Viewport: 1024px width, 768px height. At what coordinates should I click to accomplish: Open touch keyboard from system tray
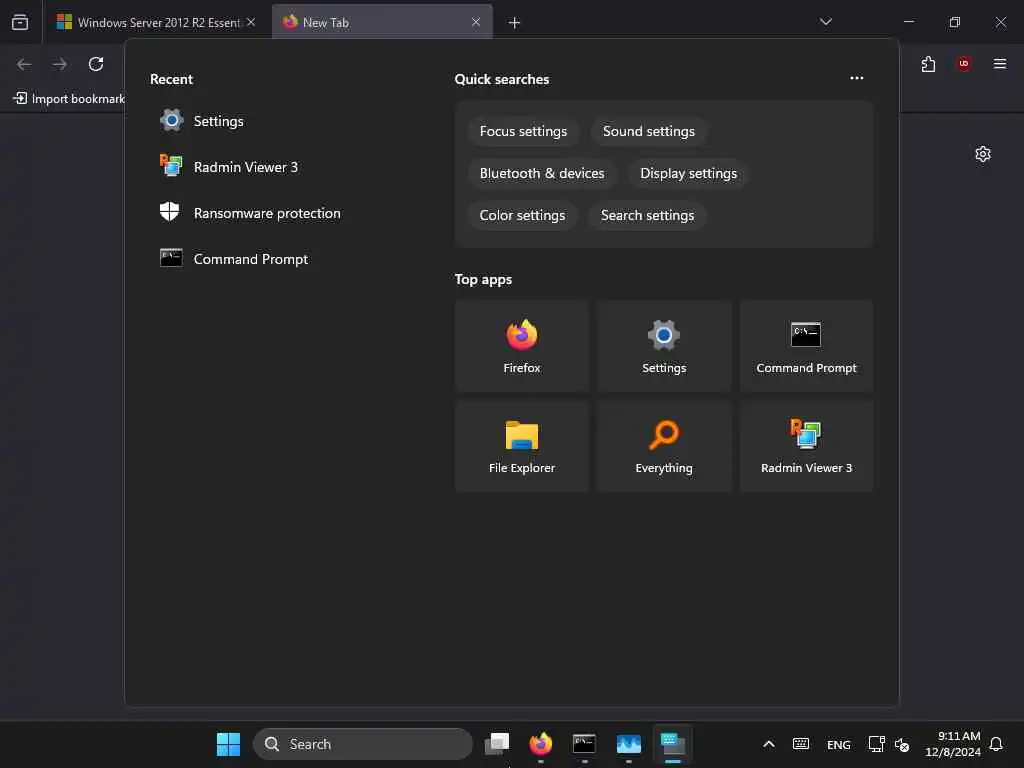pos(801,744)
